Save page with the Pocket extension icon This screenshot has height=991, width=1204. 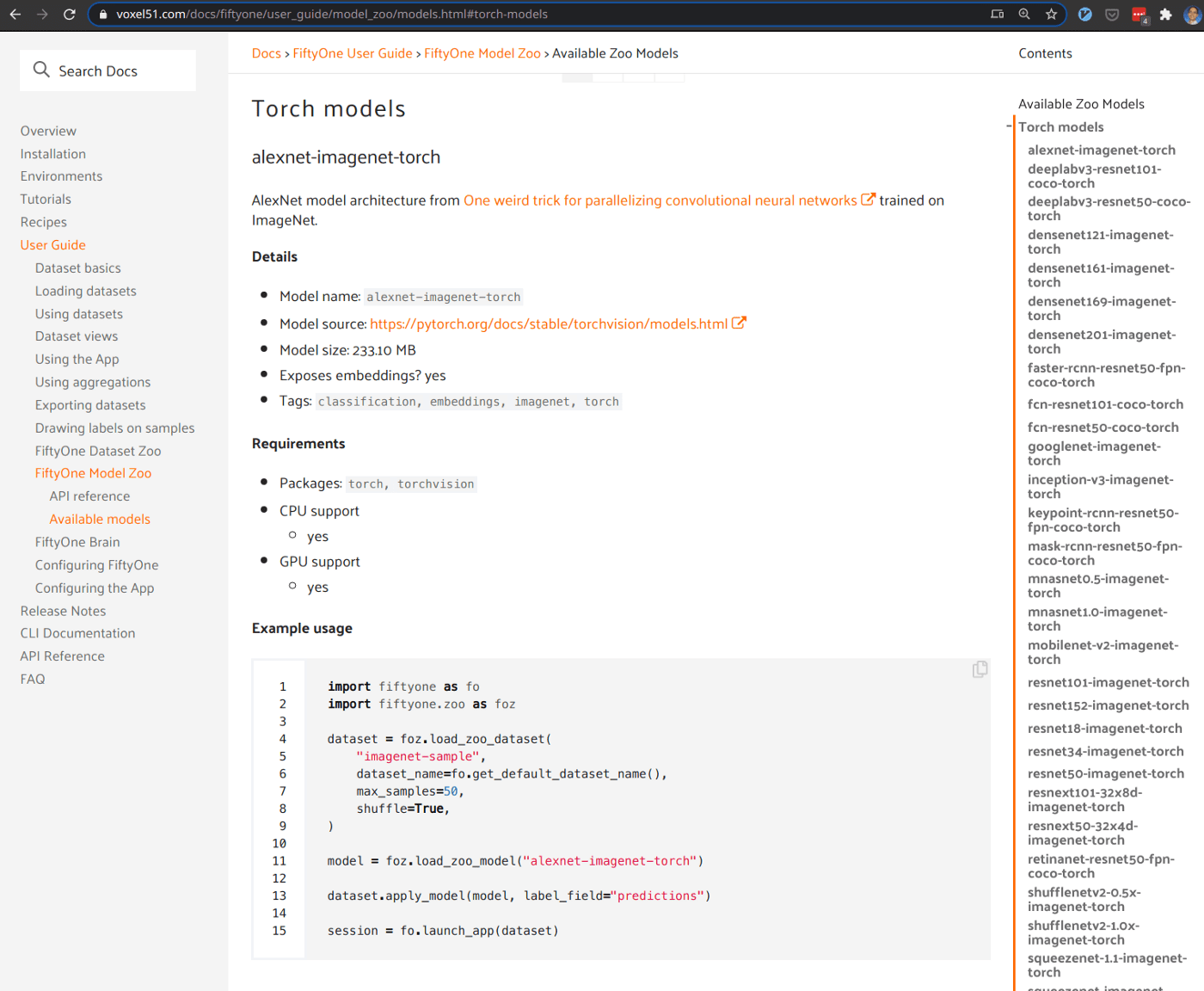1112,14
